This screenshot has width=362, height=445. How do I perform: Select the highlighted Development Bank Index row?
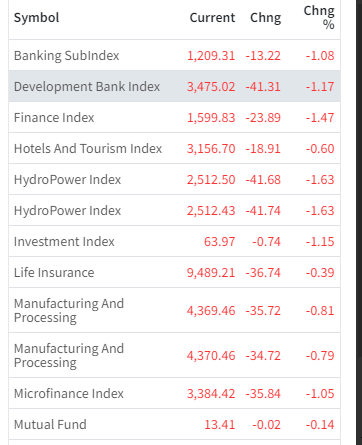pyautogui.click(x=174, y=86)
